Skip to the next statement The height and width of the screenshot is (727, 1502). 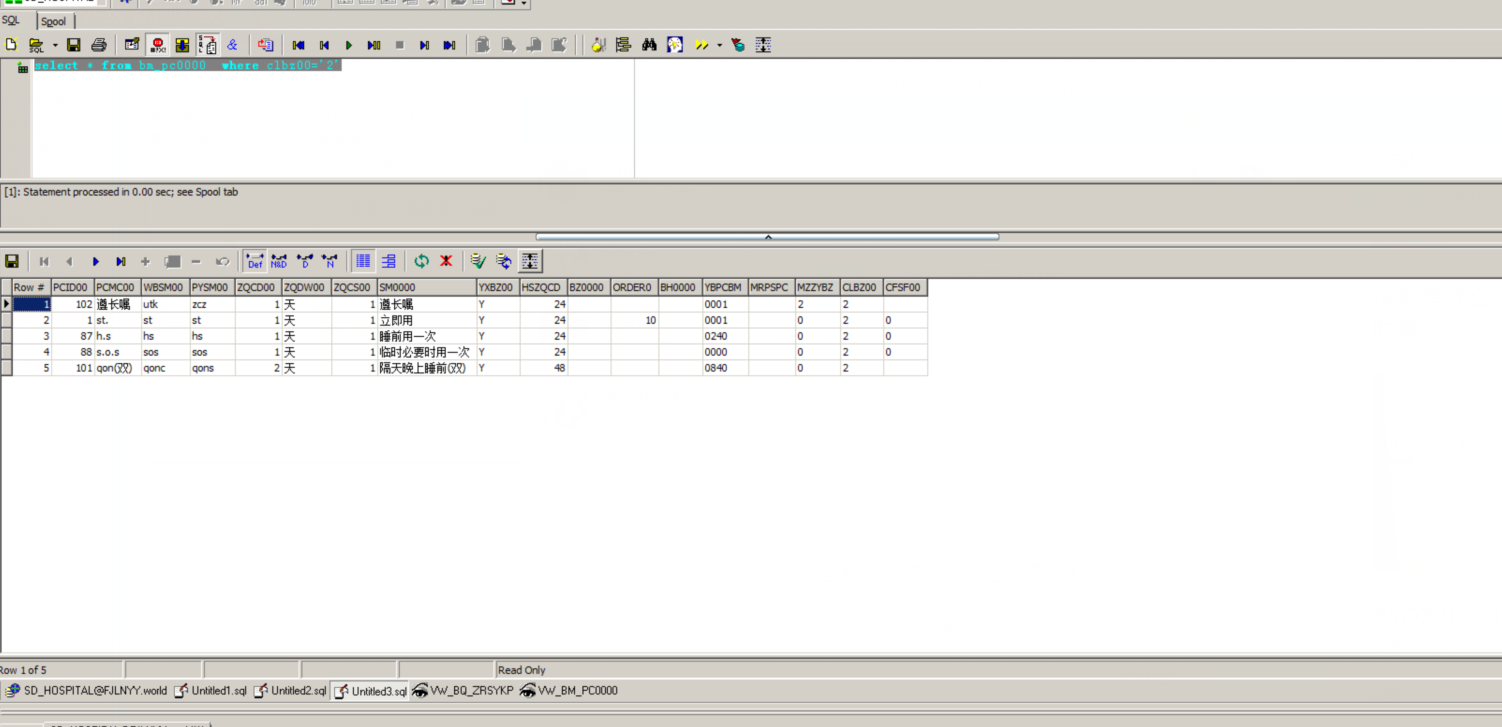[424, 45]
